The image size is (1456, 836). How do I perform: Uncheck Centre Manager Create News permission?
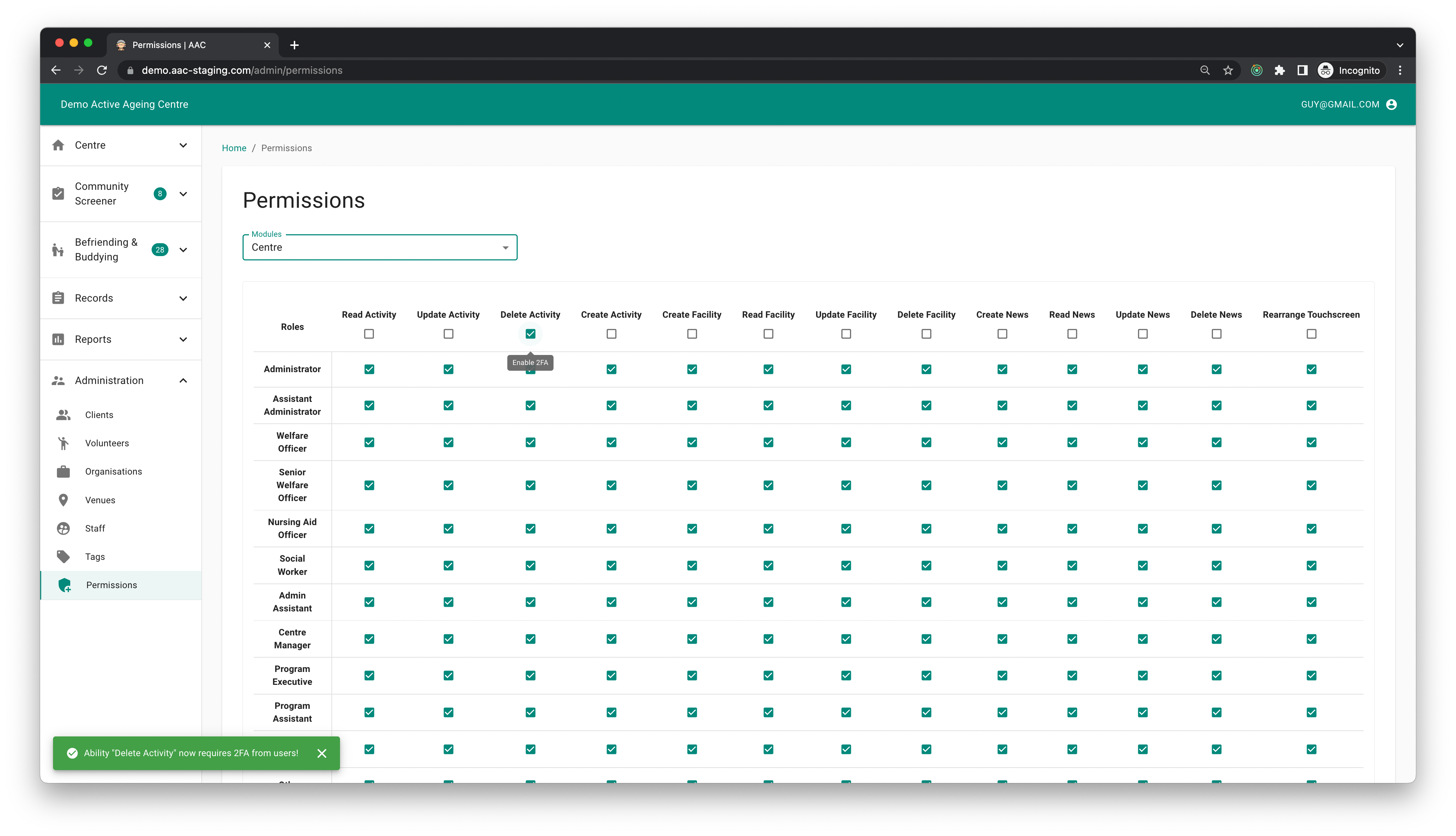pos(1002,639)
